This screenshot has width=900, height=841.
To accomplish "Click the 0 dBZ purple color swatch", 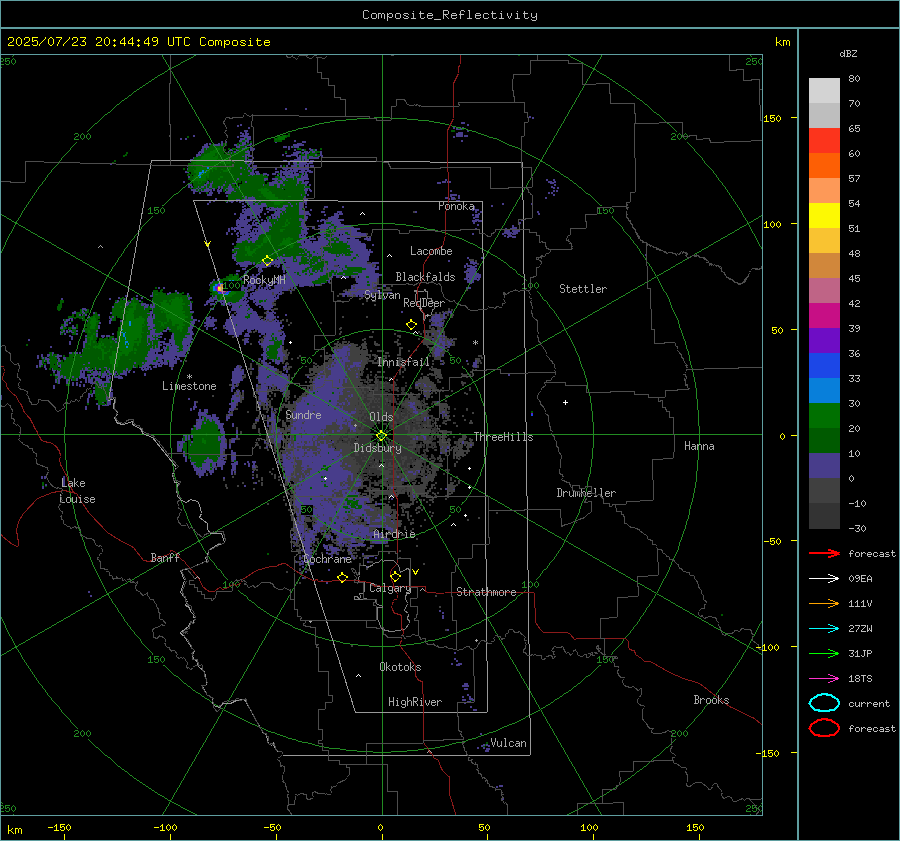I will point(824,465).
